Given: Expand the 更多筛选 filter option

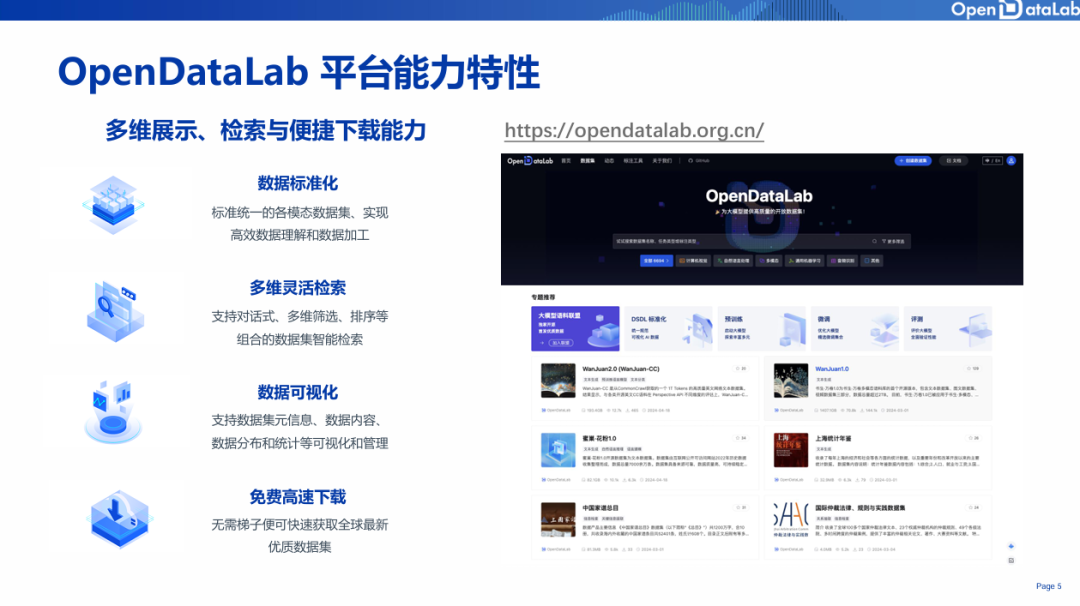Looking at the screenshot, I should click(x=893, y=241).
